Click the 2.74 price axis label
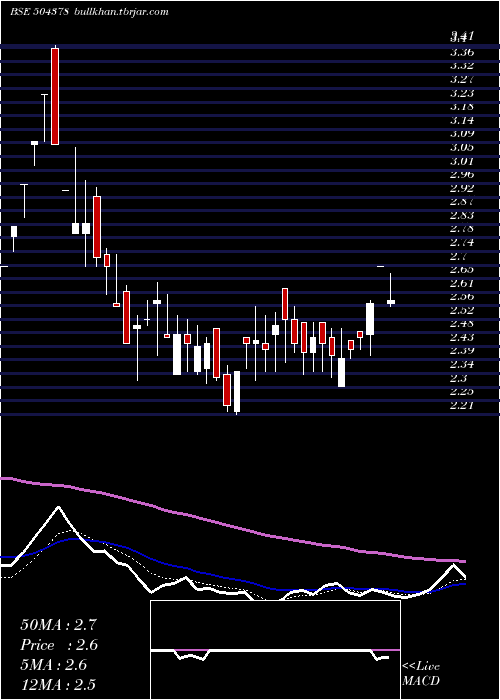Screen dimensions: 500x700 point(462,242)
